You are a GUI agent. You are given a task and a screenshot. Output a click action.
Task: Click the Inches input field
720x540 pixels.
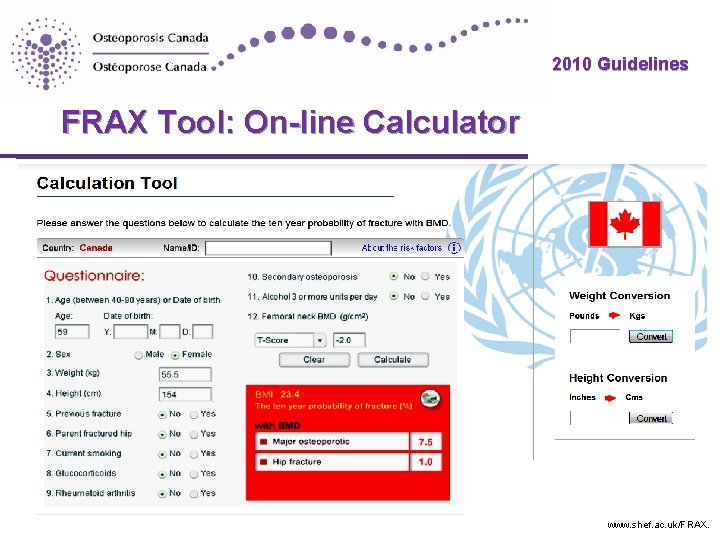click(595, 418)
